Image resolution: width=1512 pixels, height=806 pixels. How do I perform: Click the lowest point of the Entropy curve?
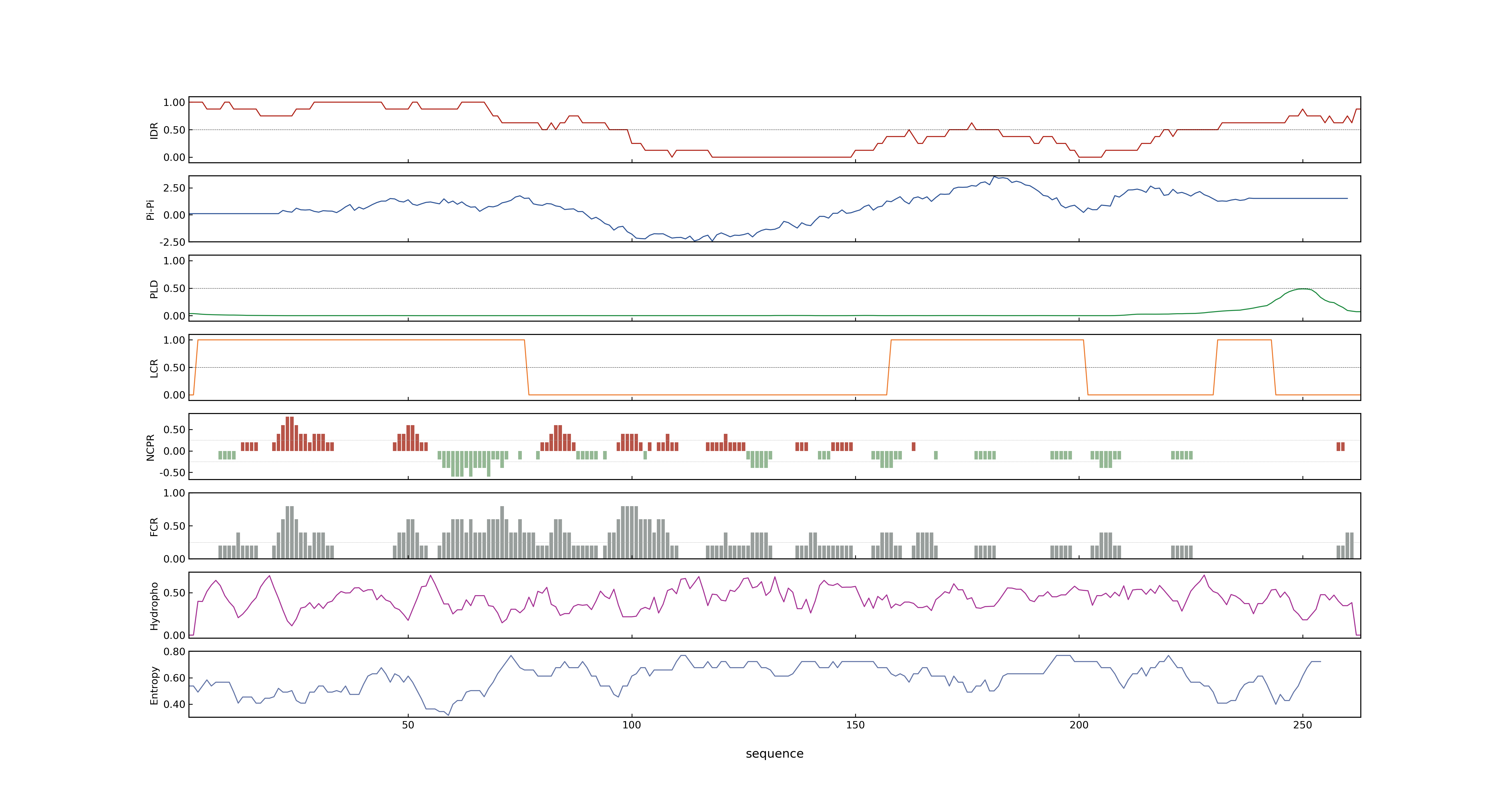coord(449,715)
